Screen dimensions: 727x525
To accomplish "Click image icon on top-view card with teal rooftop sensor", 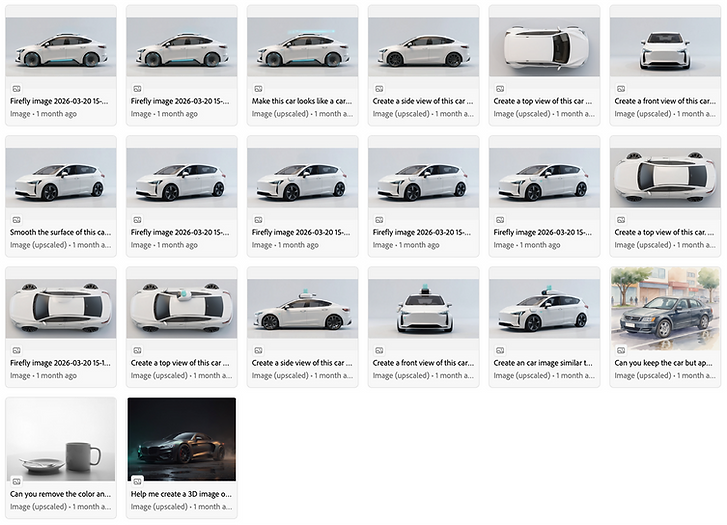I will click(137, 351).
